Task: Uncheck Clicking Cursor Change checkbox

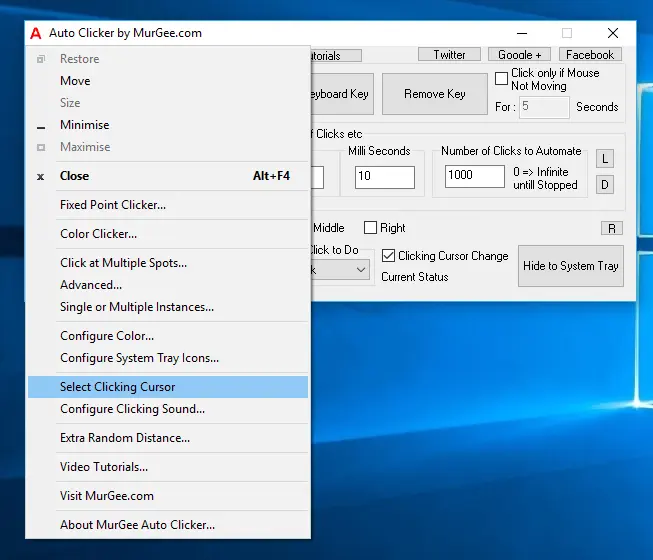Action: [389, 256]
